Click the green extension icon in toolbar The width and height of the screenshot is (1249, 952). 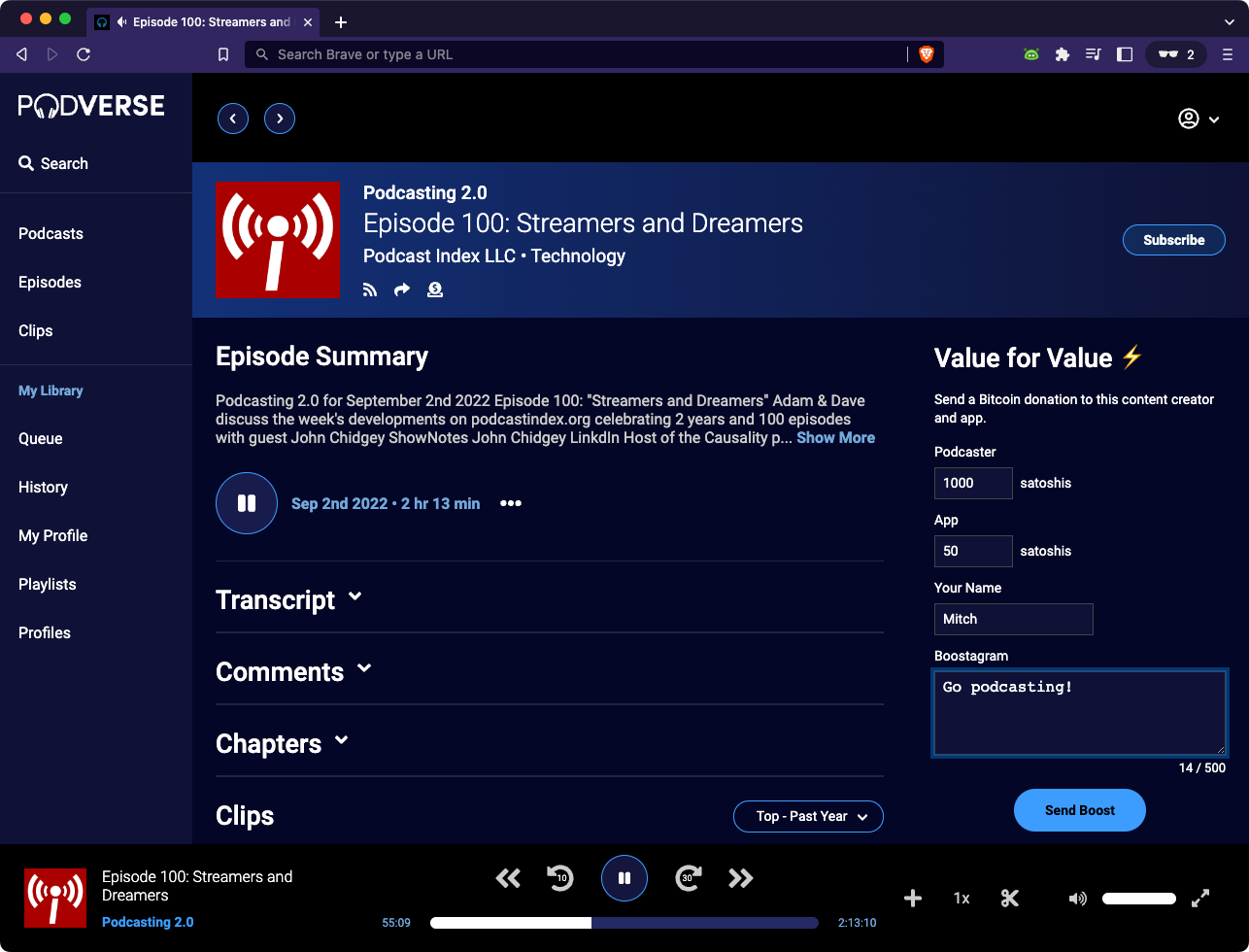pyautogui.click(x=1031, y=54)
